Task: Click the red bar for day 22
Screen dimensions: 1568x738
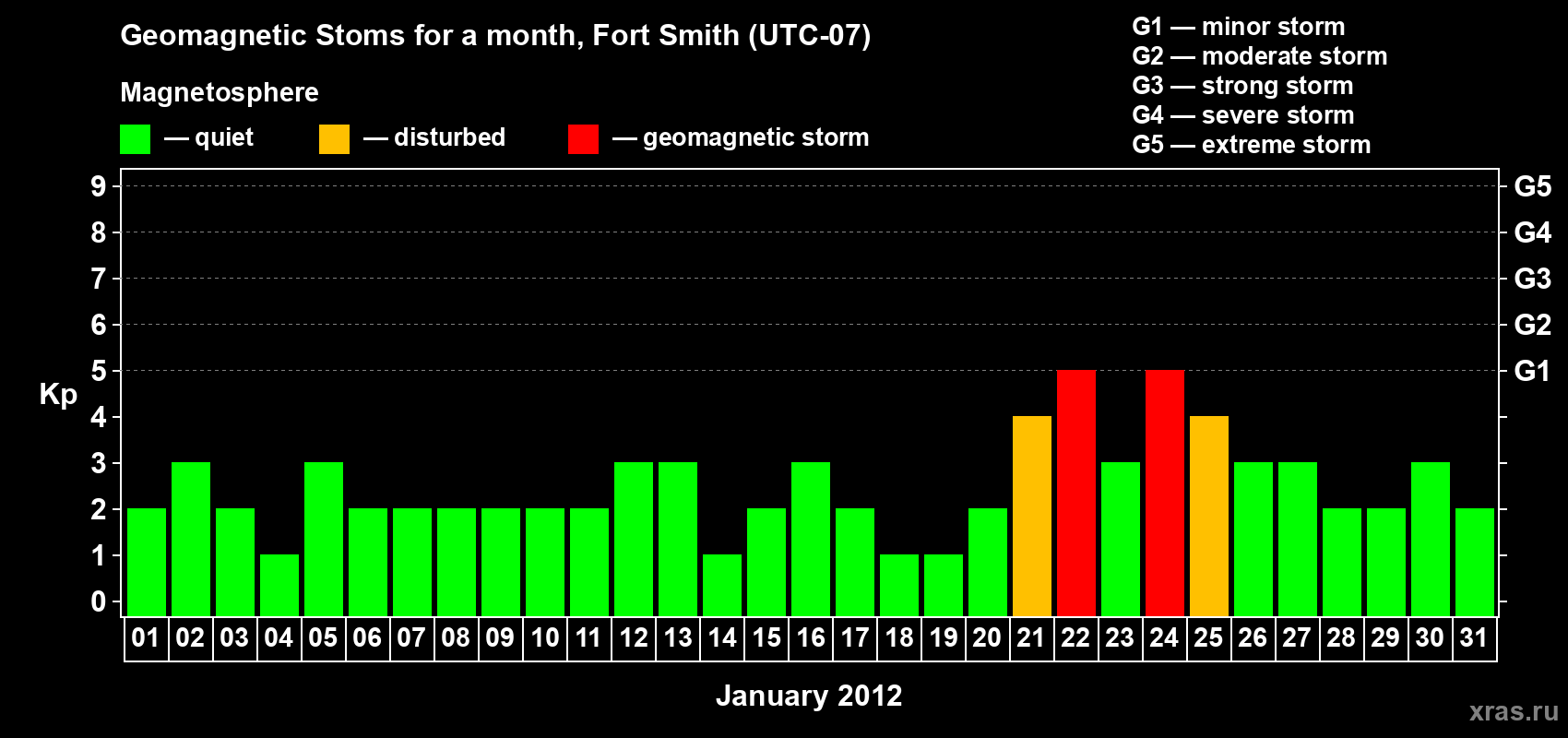Action: point(1076,493)
